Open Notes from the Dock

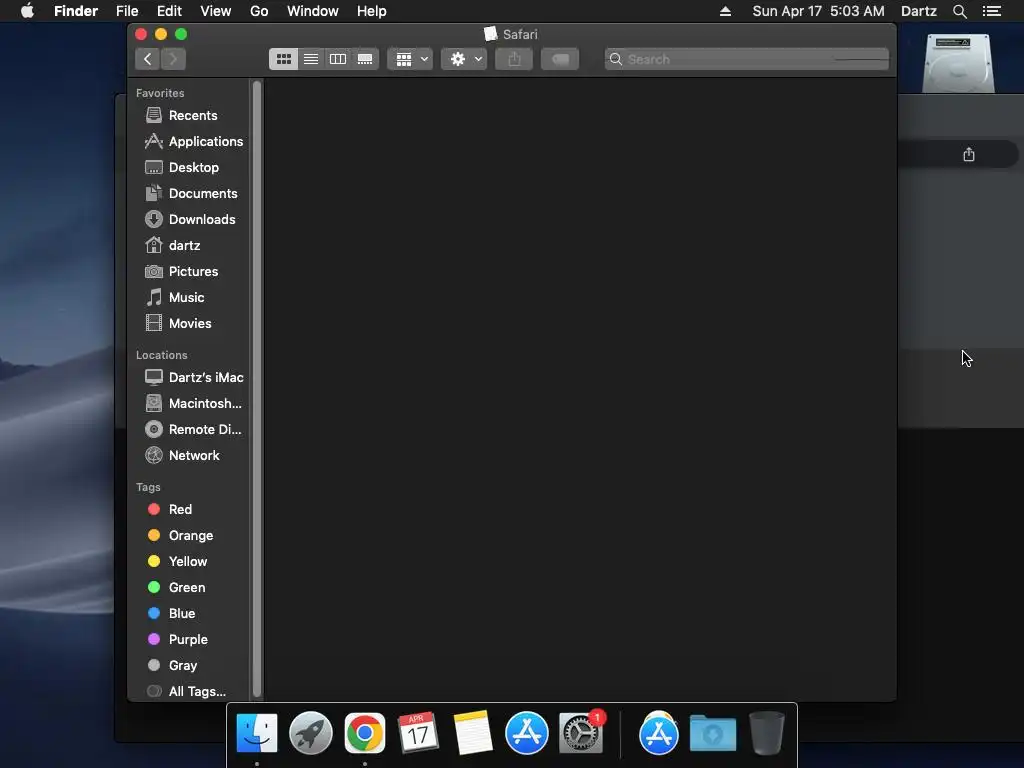tap(473, 733)
